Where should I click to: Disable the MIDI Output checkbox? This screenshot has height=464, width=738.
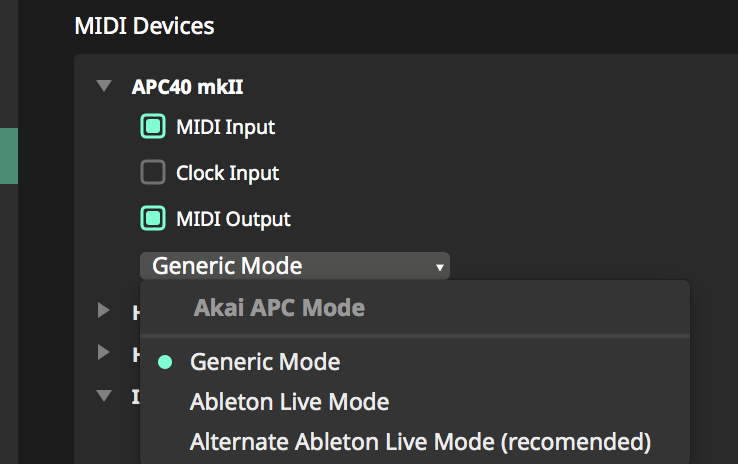pos(153,218)
